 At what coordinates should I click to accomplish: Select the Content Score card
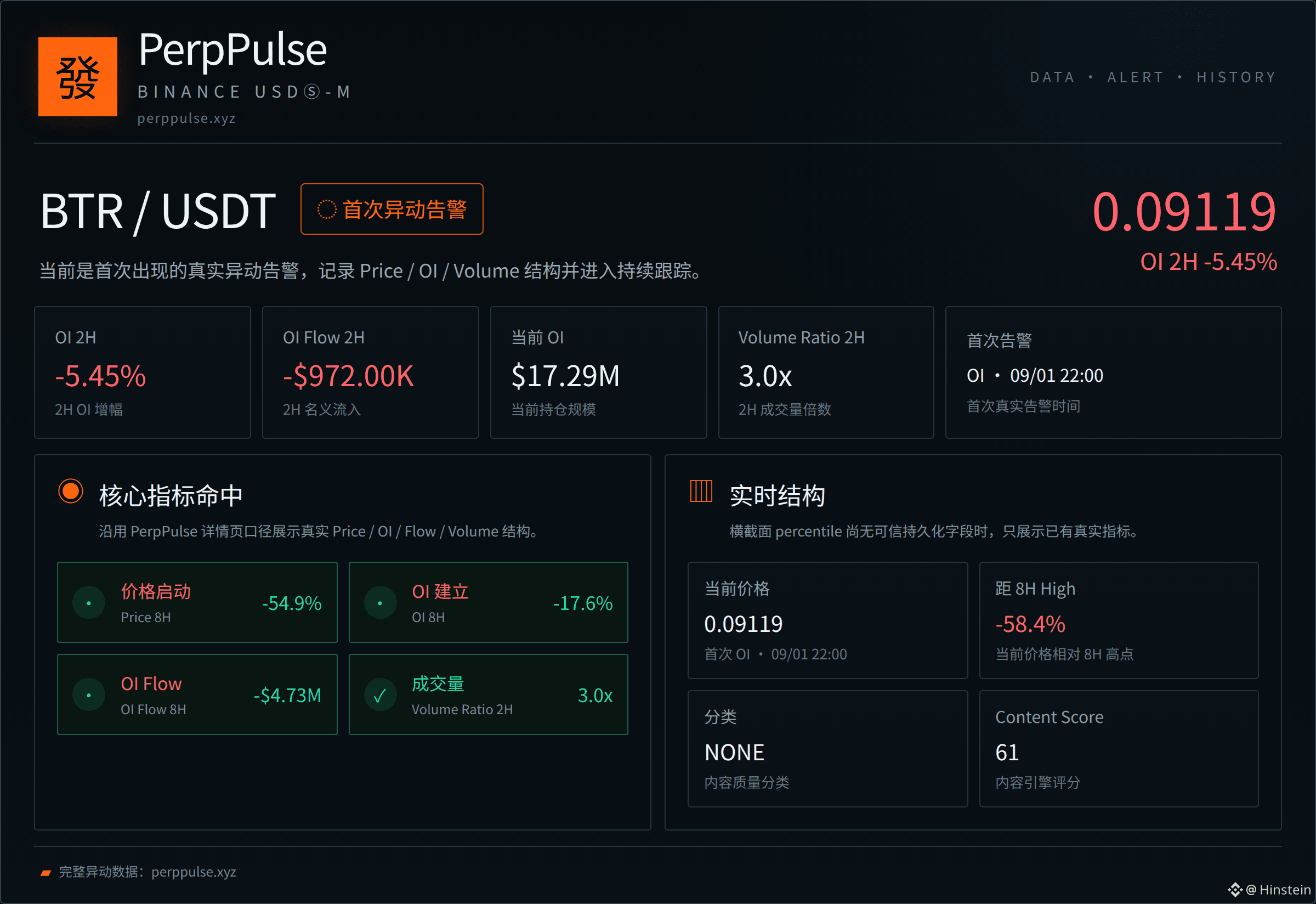tap(1119, 749)
